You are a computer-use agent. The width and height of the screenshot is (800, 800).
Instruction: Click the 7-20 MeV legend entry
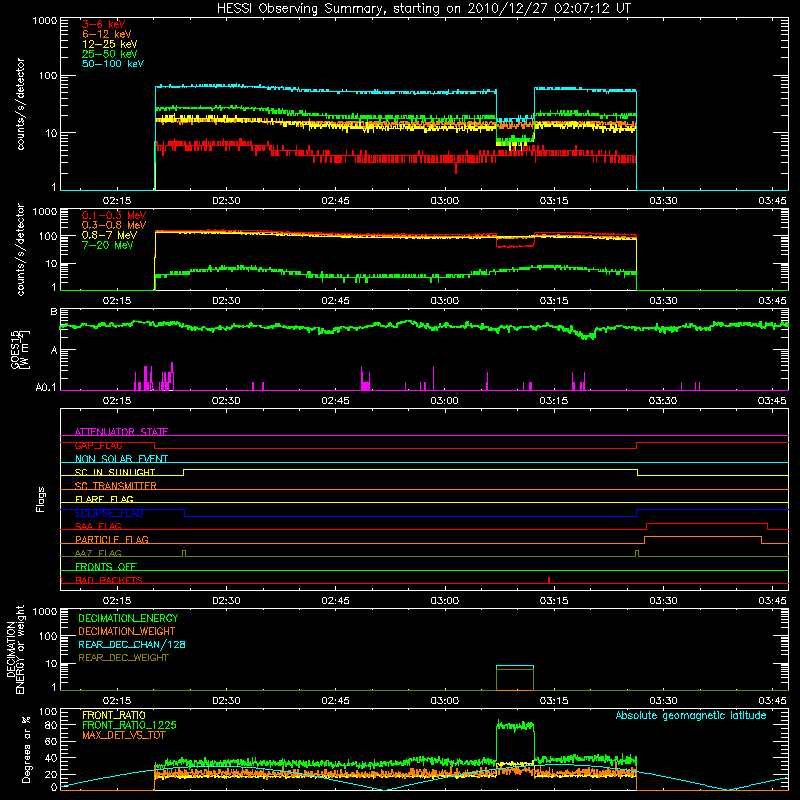[x=107, y=245]
